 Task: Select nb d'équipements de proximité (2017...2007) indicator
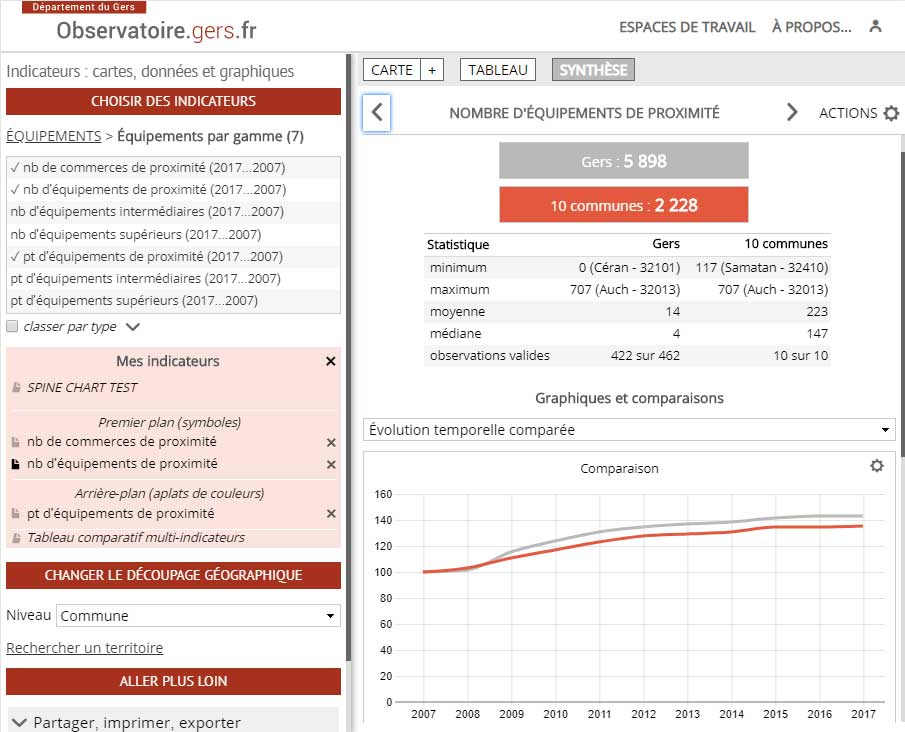point(173,189)
